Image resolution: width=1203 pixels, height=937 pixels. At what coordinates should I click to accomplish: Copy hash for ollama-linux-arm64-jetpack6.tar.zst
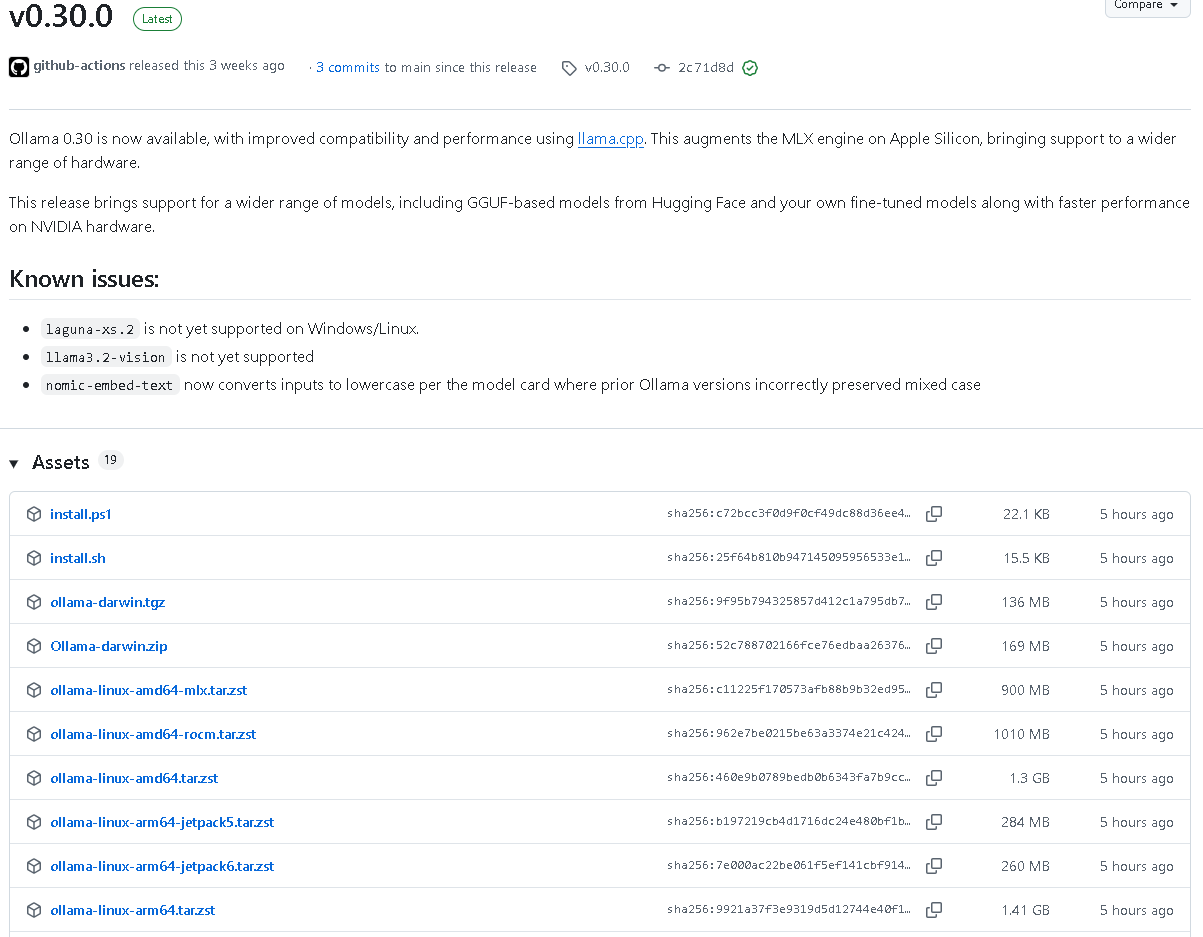point(934,866)
